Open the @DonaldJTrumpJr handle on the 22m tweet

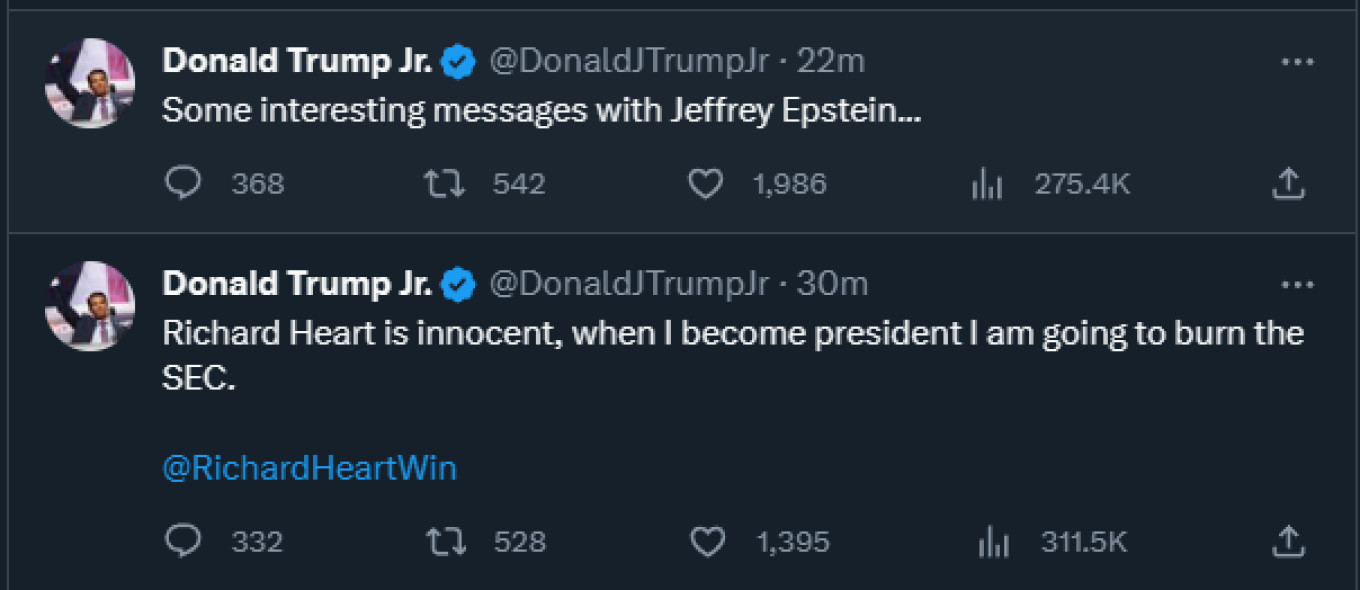pyautogui.click(x=628, y=62)
